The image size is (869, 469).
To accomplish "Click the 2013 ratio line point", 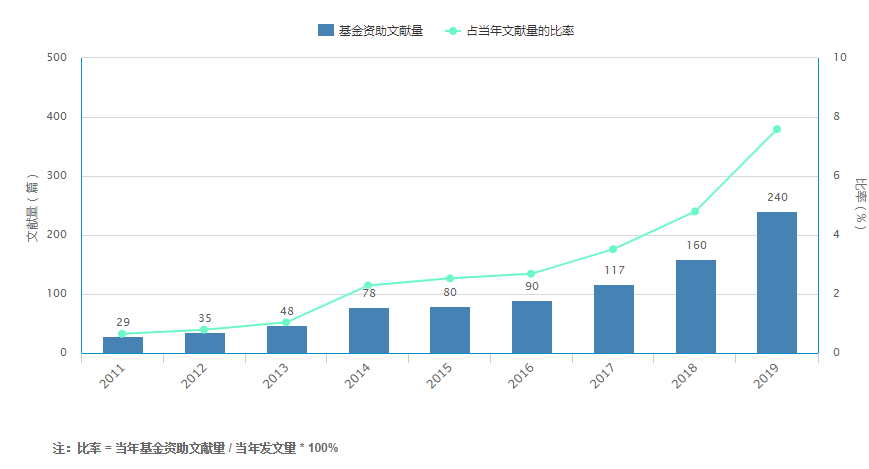I will click(286, 322).
